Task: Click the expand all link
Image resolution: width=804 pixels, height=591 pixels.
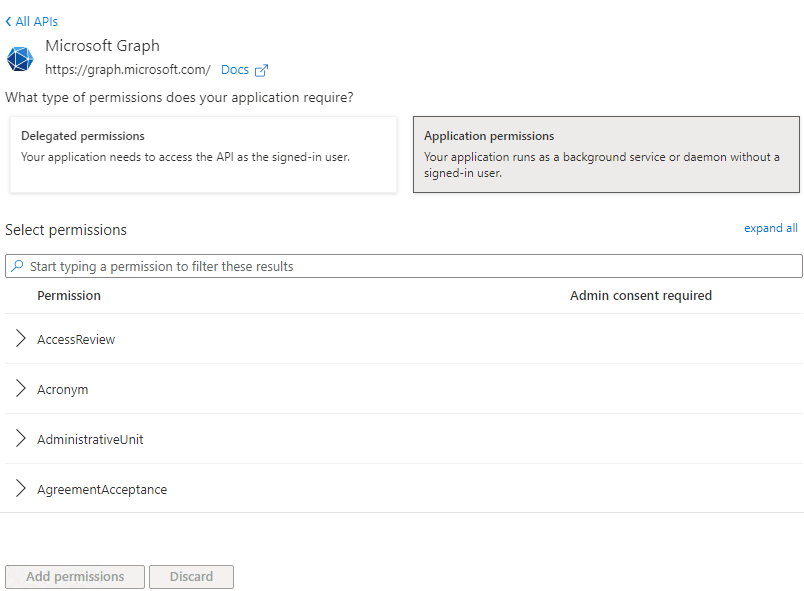Action: click(x=770, y=228)
